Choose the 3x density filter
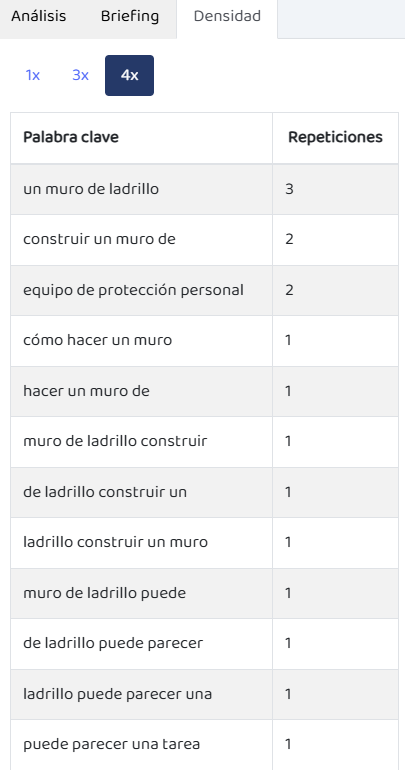 (x=81, y=76)
